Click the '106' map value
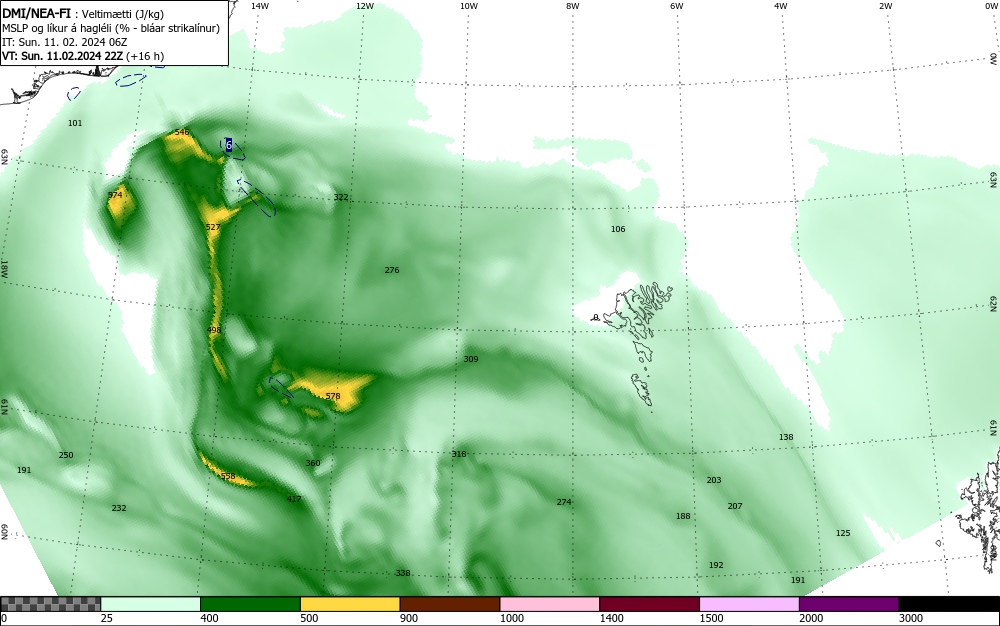1000x626 pixels. 618,229
